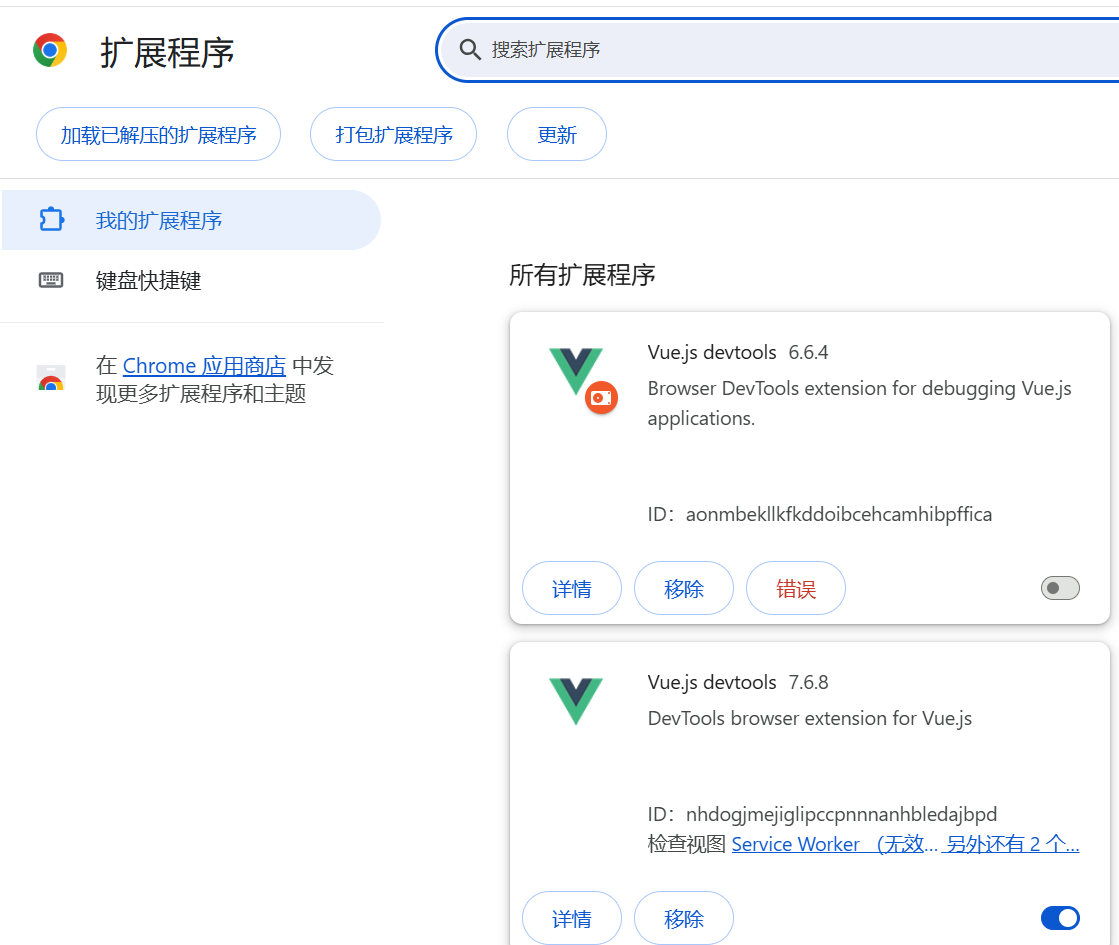Image resolution: width=1119 pixels, height=945 pixels.
Task: Click the 扩展程序 page title
Action: (x=167, y=53)
